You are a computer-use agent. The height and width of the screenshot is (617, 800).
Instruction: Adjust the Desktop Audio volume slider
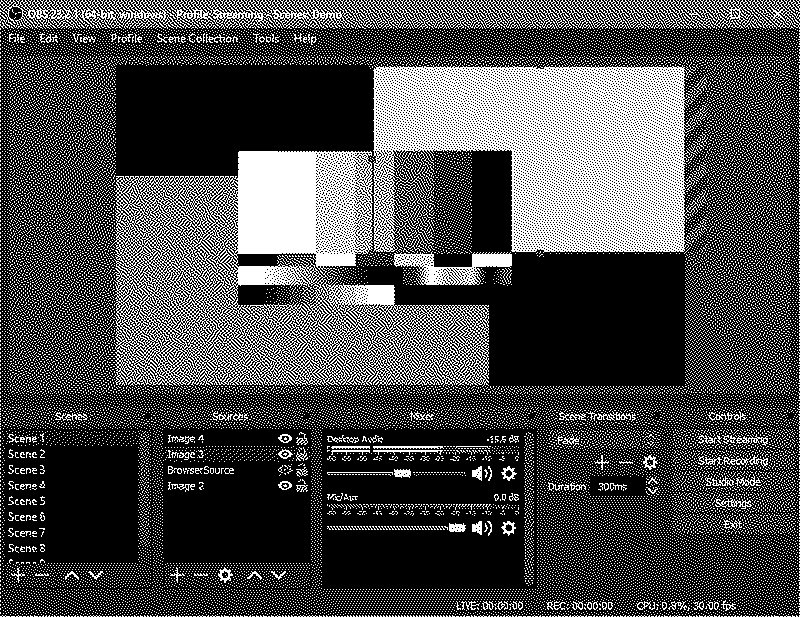click(x=402, y=473)
